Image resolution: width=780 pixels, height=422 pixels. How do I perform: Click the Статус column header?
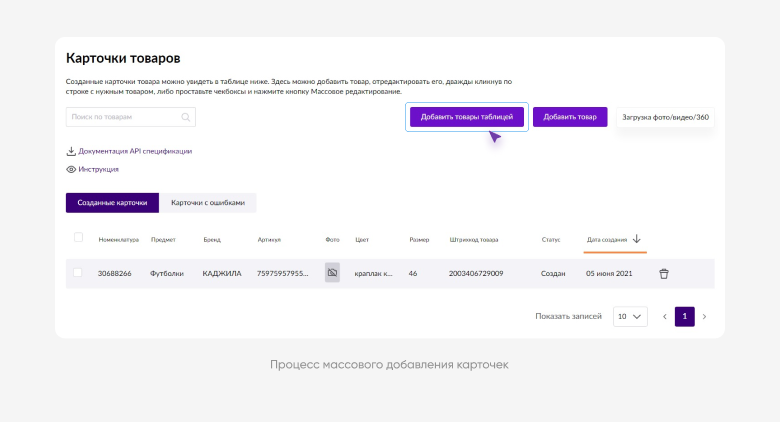(x=551, y=240)
